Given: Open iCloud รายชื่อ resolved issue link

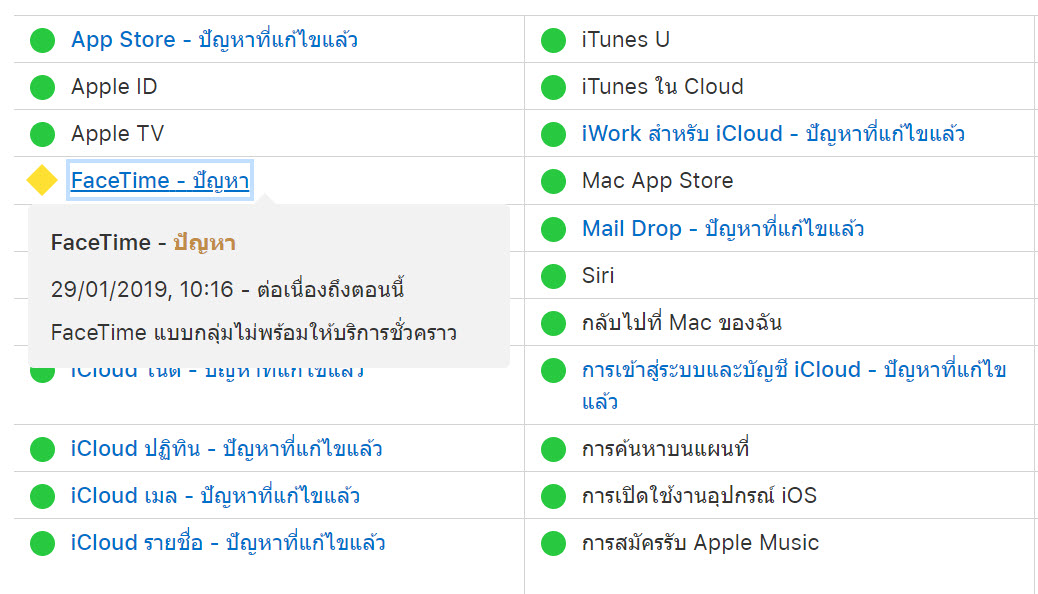Looking at the screenshot, I should pyautogui.click(x=228, y=543).
